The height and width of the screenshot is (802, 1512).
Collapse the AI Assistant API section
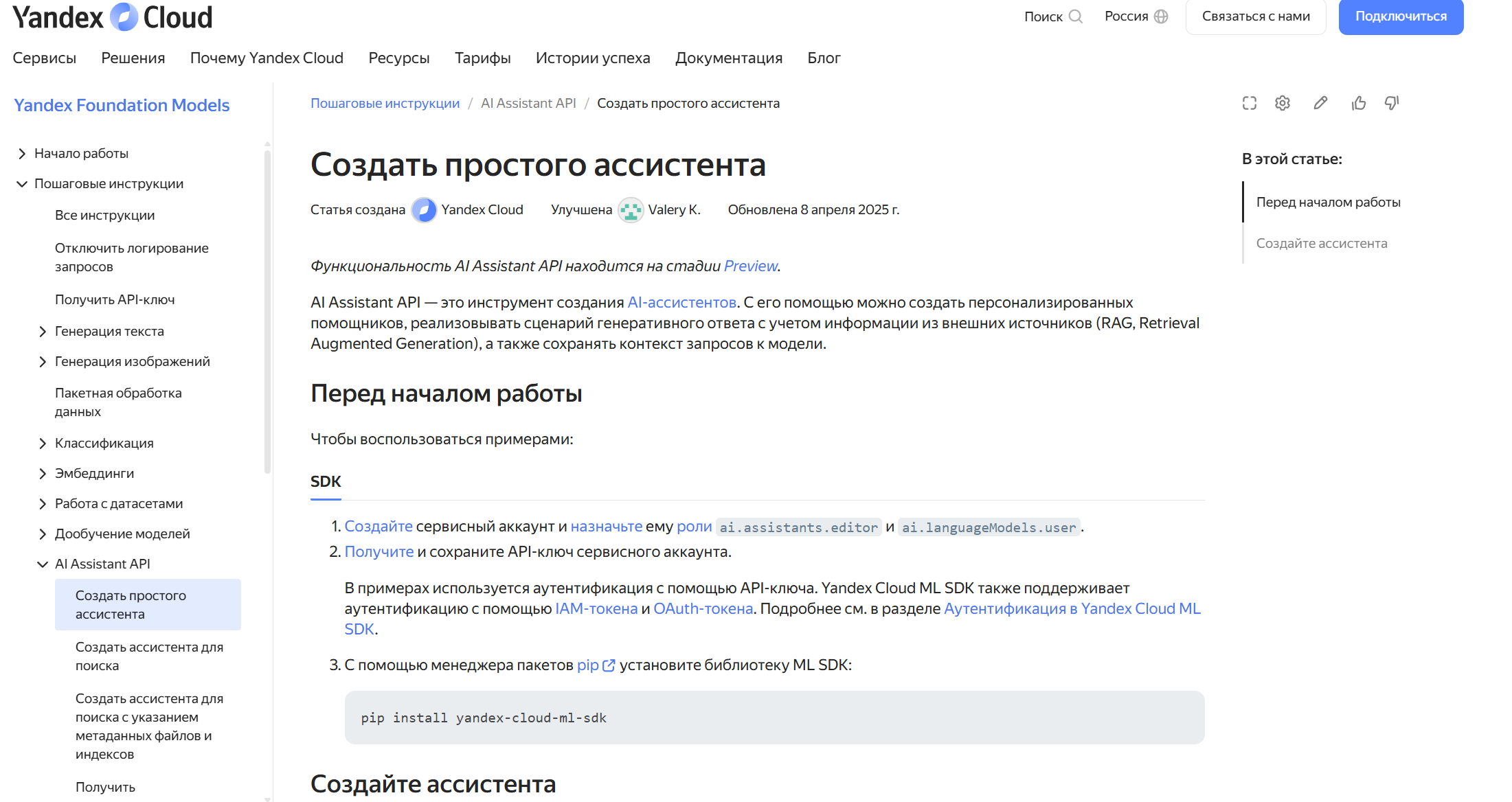click(x=43, y=564)
